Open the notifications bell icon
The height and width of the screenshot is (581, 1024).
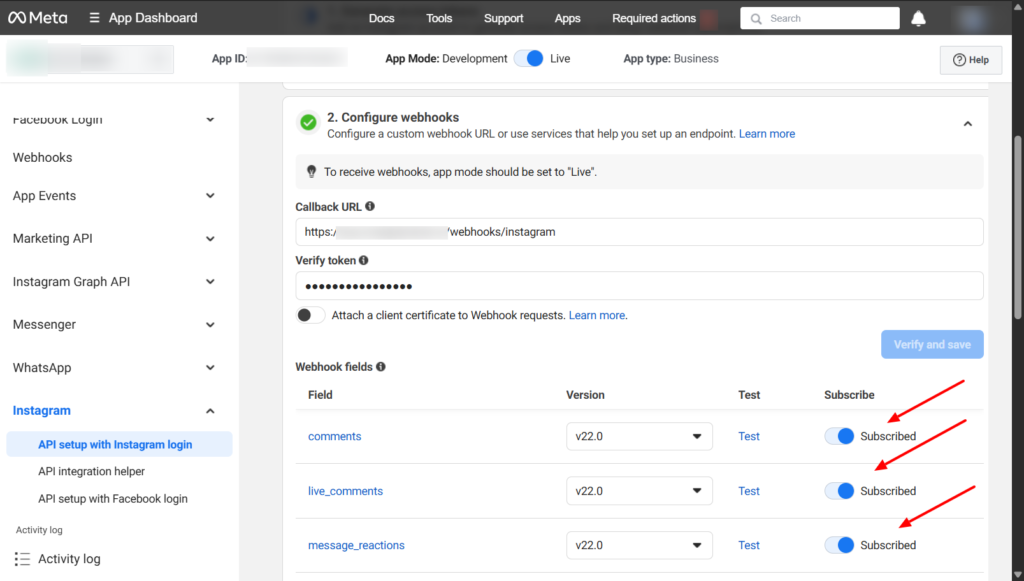(x=919, y=18)
